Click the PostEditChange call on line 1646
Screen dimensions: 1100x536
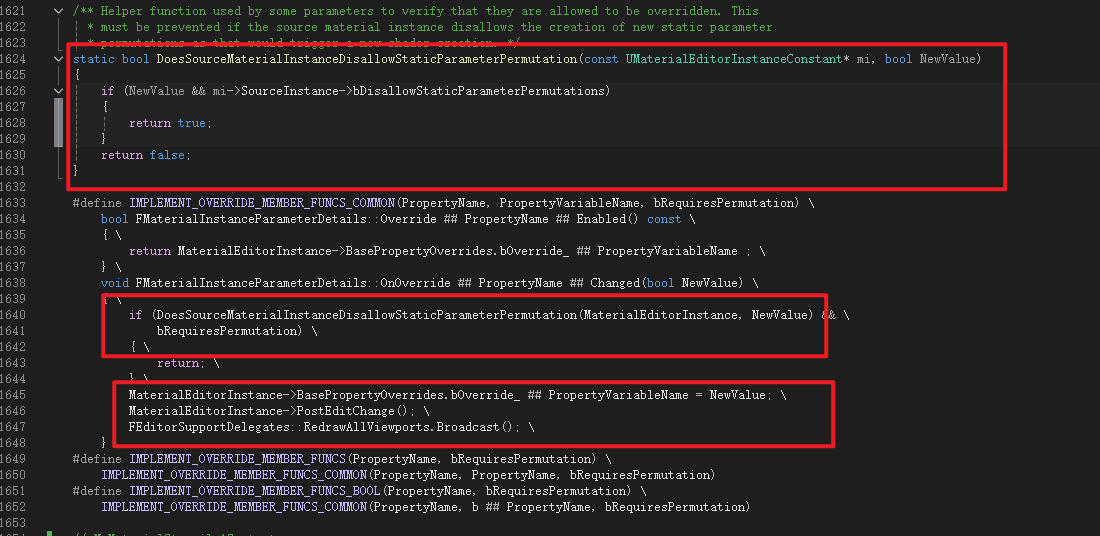[x=352, y=411]
